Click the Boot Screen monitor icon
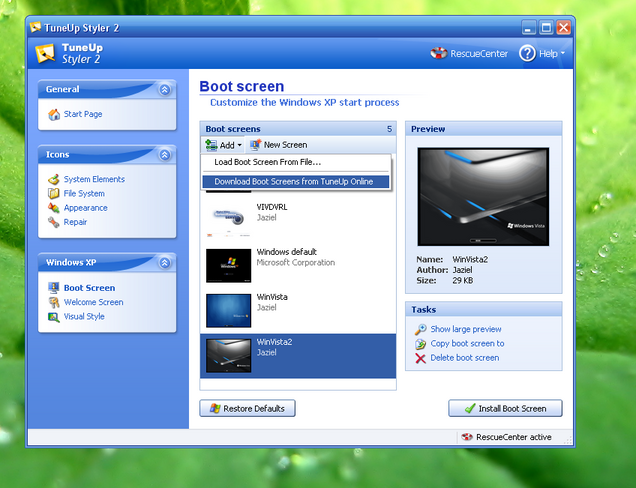Image resolution: width=636 pixels, height=488 pixels. 54,288
